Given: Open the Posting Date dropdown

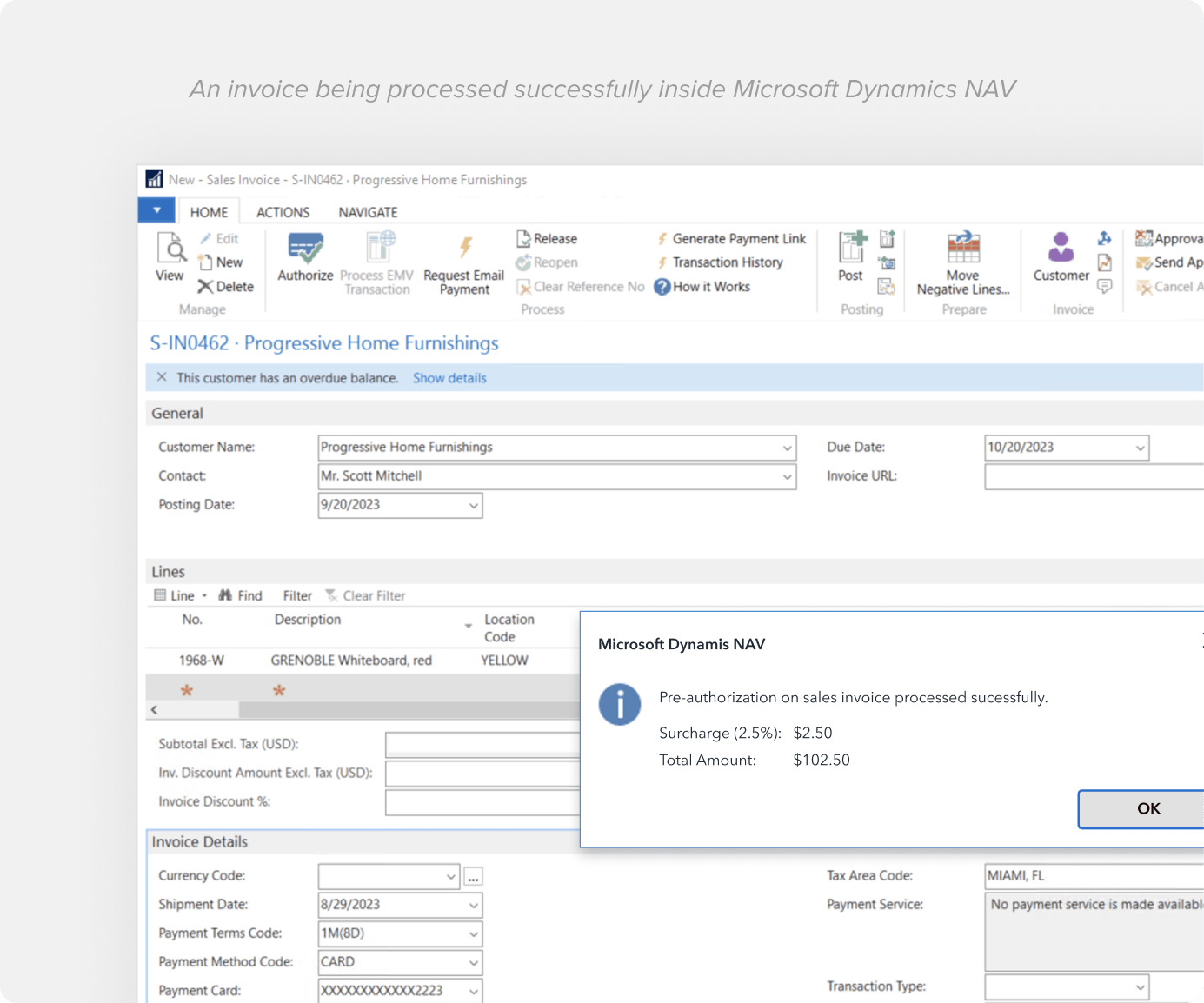Looking at the screenshot, I should (472, 505).
